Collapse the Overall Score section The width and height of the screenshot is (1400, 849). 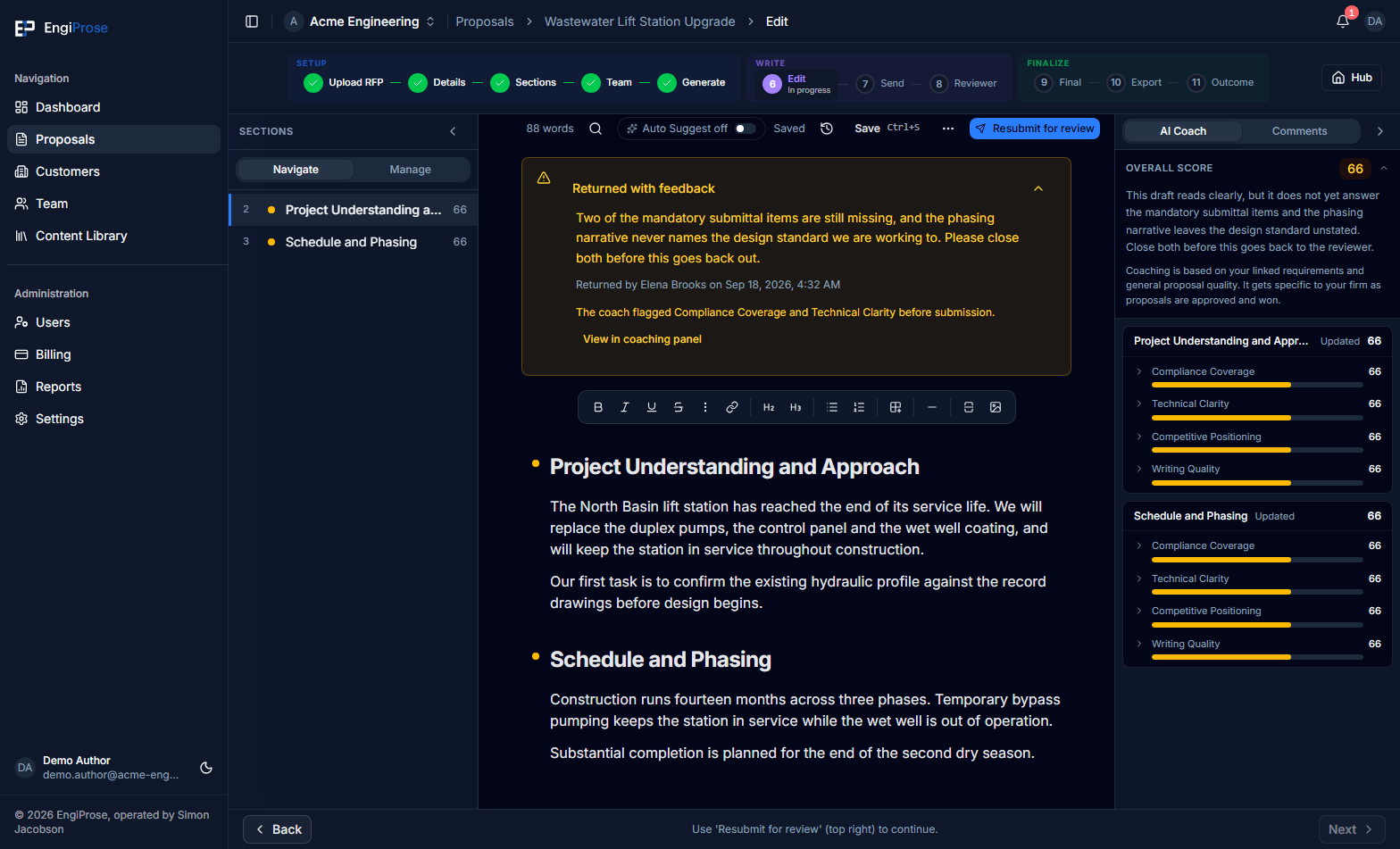(1384, 168)
